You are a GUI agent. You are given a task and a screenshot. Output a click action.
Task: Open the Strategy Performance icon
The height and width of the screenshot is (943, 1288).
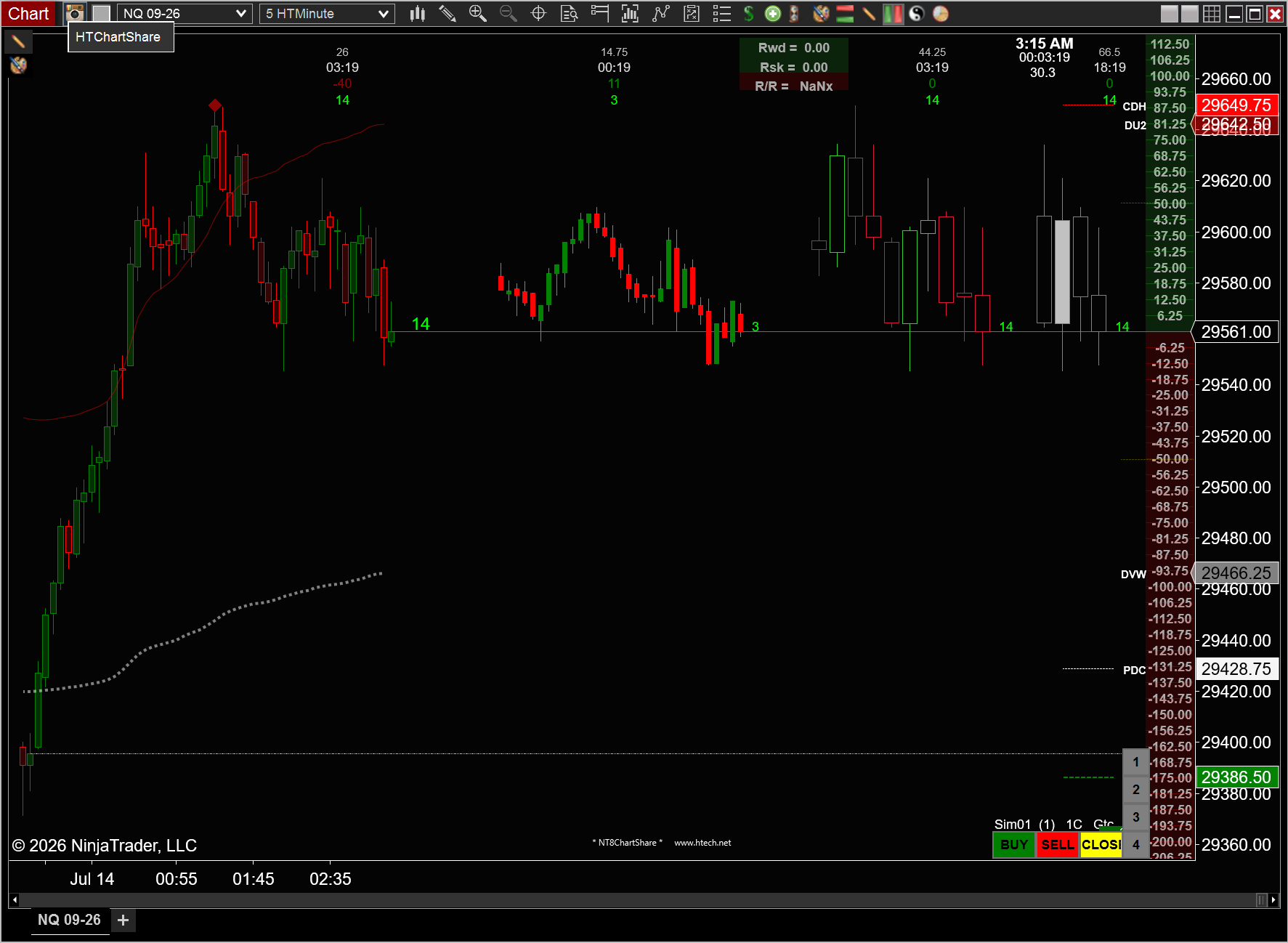(x=692, y=13)
